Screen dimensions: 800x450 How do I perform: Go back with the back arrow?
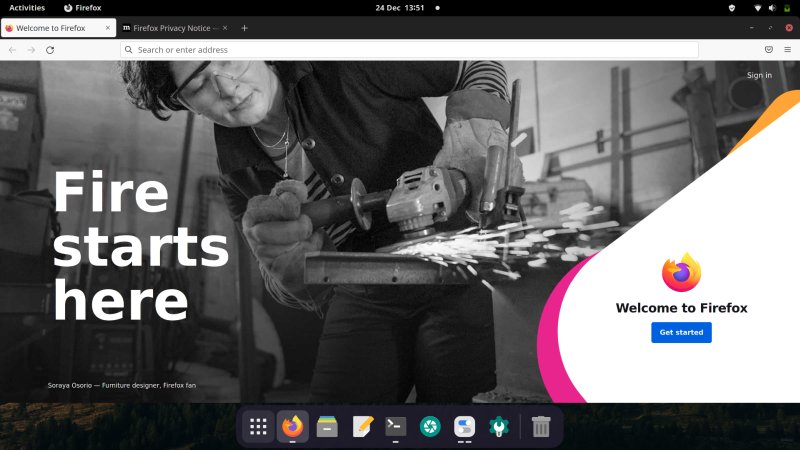coord(12,50)
